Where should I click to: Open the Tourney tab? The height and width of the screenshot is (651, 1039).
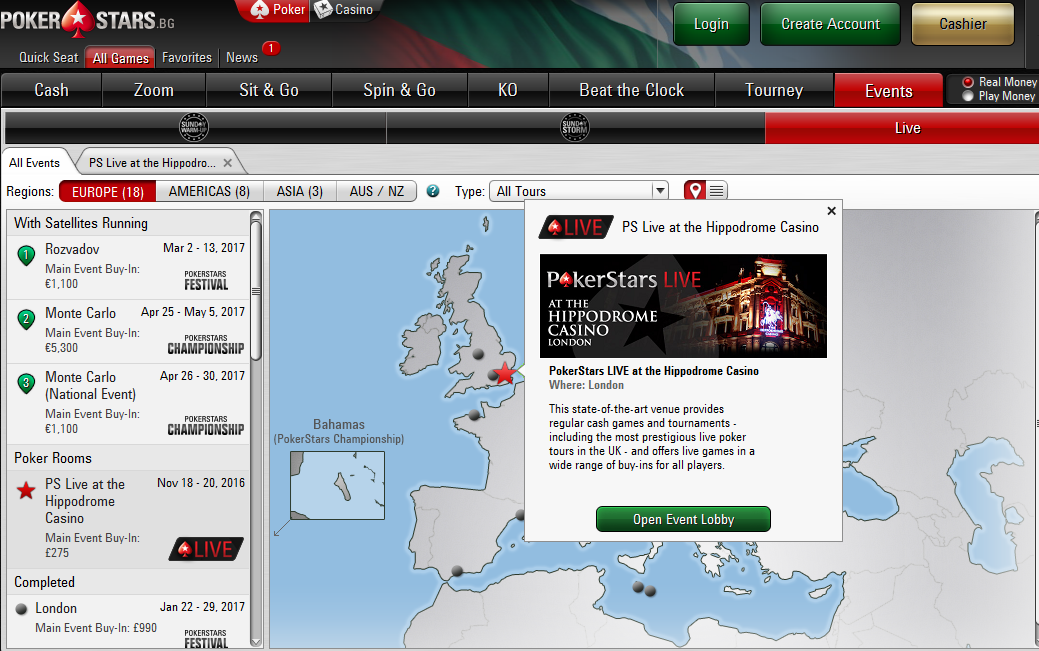click(x=774, y=90)
